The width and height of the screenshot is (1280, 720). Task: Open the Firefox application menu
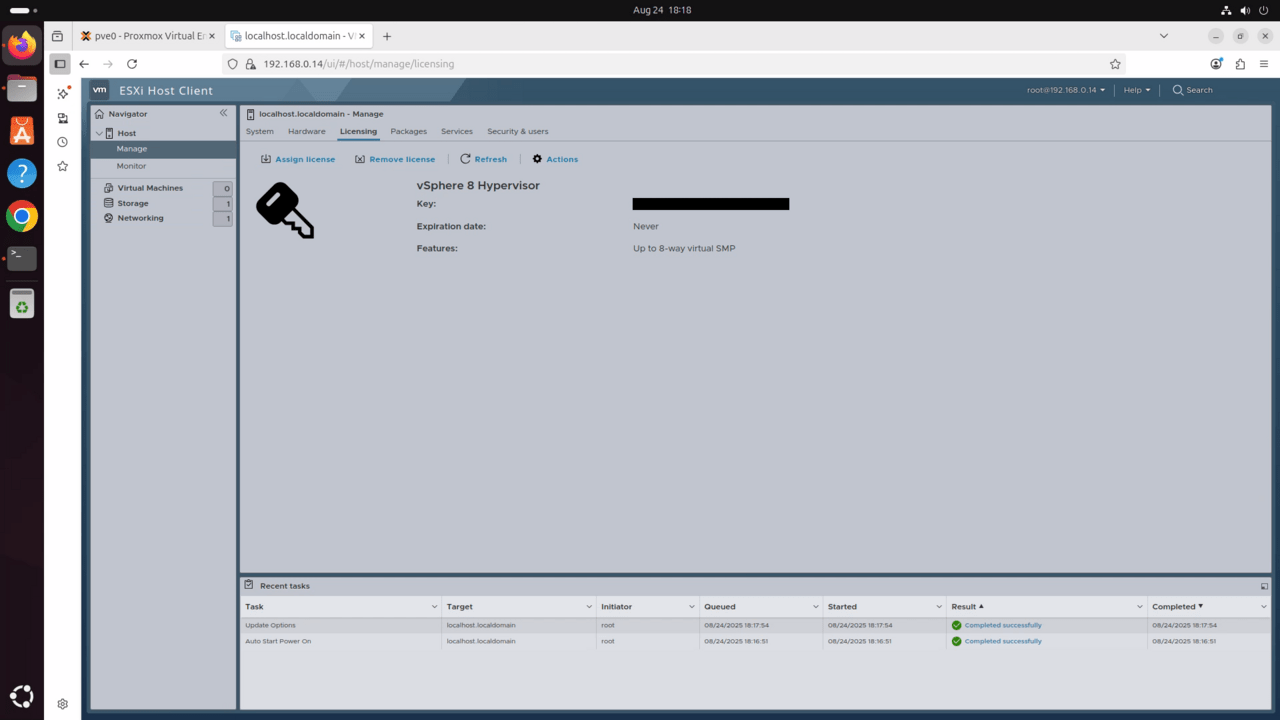[x=1264, y=63]
